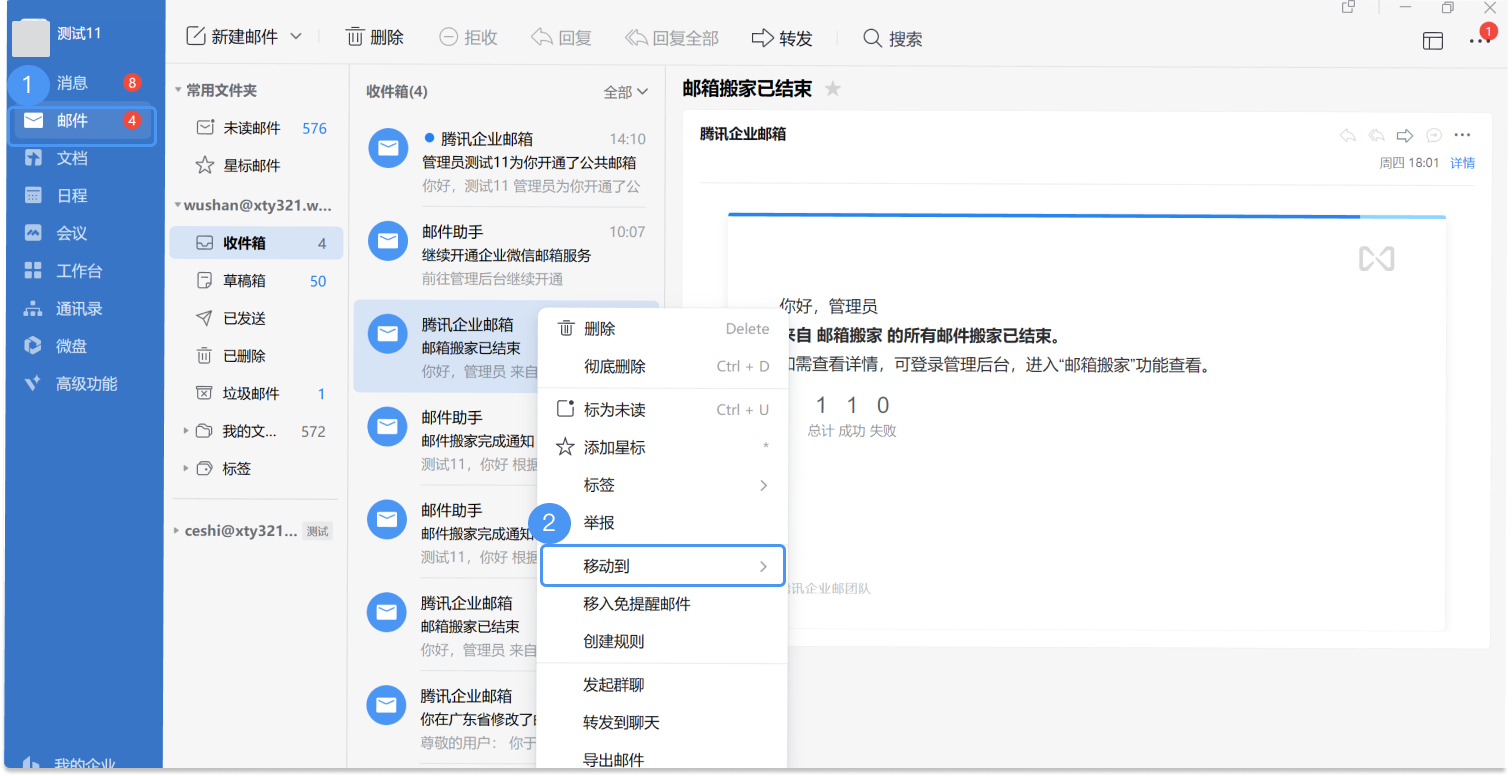Image resolution: width=1512 pixels, height=776 pixels.
Task: Choose 移入免提醒邮件 in the context menu
Action: 662,604
